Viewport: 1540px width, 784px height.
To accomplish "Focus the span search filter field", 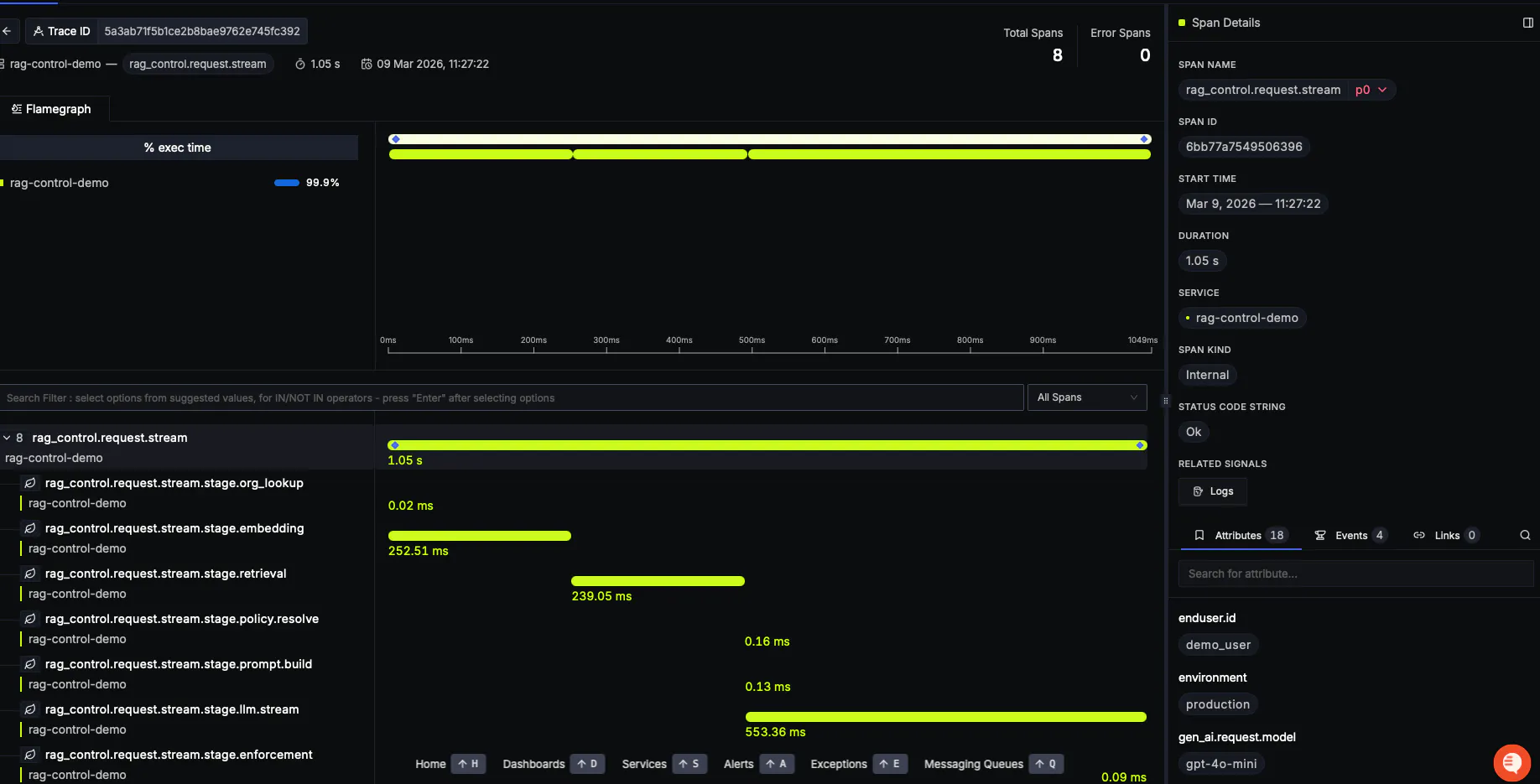I will pos(512,397).
